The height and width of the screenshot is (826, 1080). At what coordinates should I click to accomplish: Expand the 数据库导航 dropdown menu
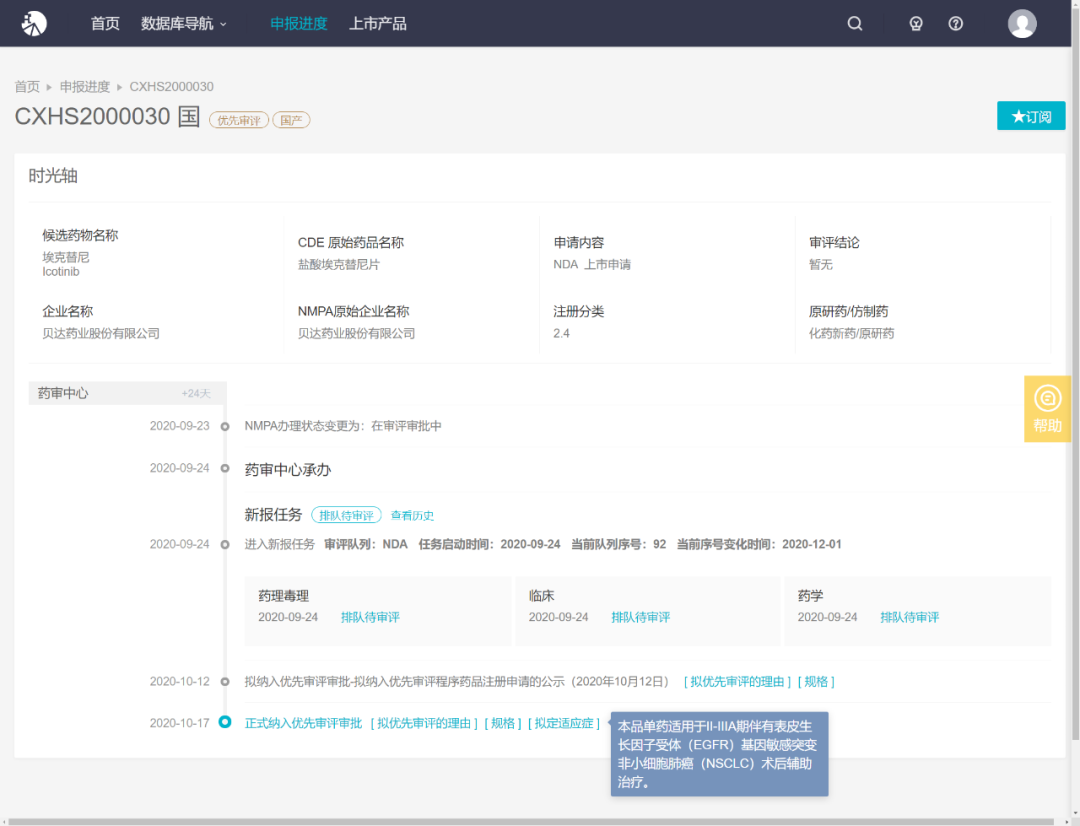pyautogui.click(x=183, y=23)
